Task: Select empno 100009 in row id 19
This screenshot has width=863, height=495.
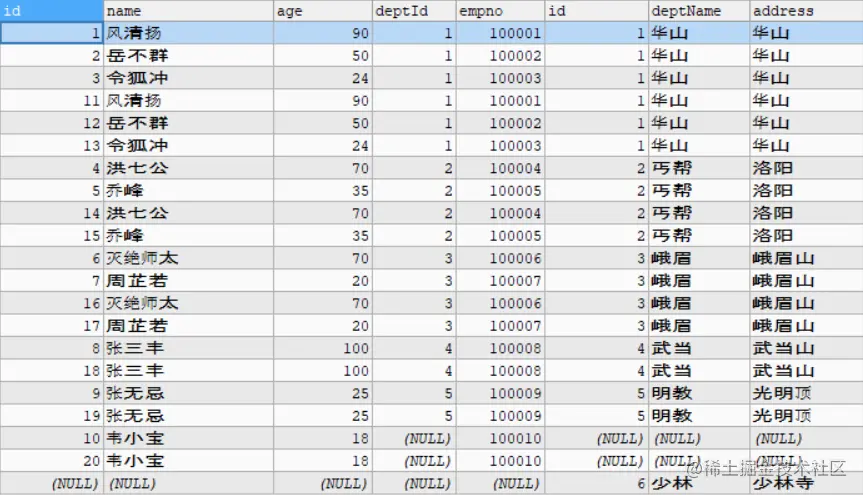Action: [500, 417]
